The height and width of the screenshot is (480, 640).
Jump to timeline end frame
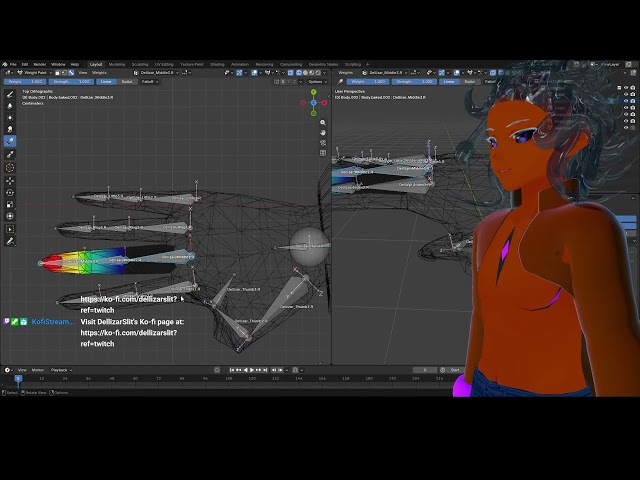click(x=265, y=370)
